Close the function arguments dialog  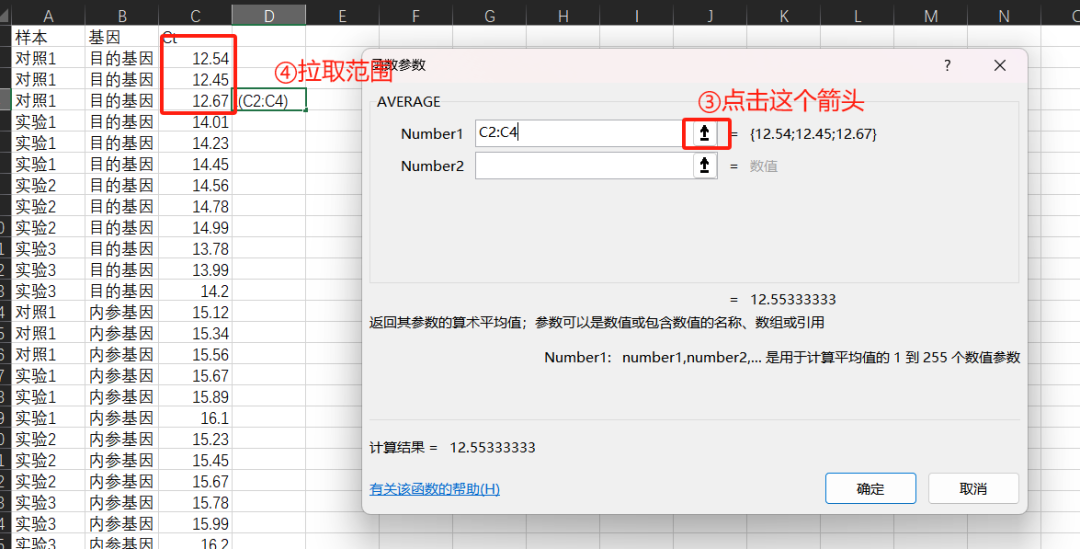pos(999,65)
